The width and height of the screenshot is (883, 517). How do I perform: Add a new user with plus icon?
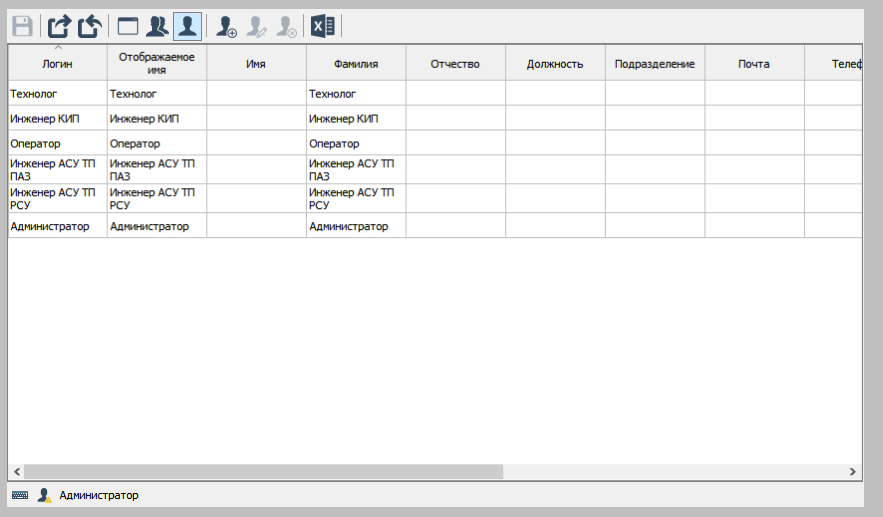tap(227, 27)
